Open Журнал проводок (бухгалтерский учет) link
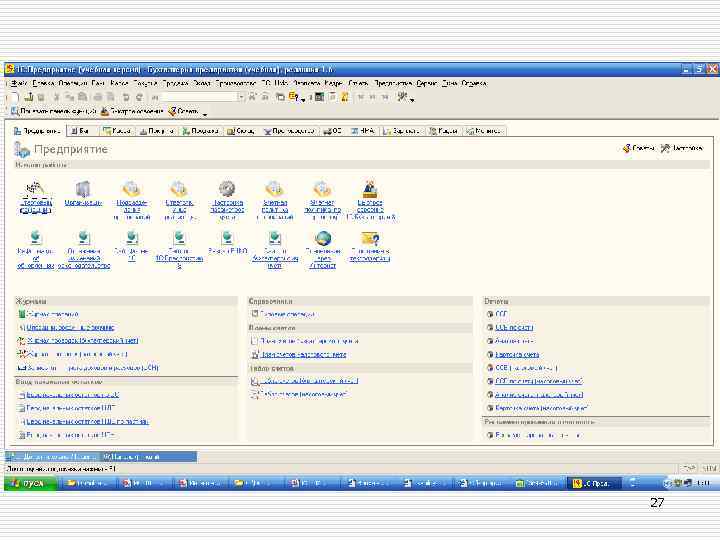 pyautogui.click(x=82, y=341)
